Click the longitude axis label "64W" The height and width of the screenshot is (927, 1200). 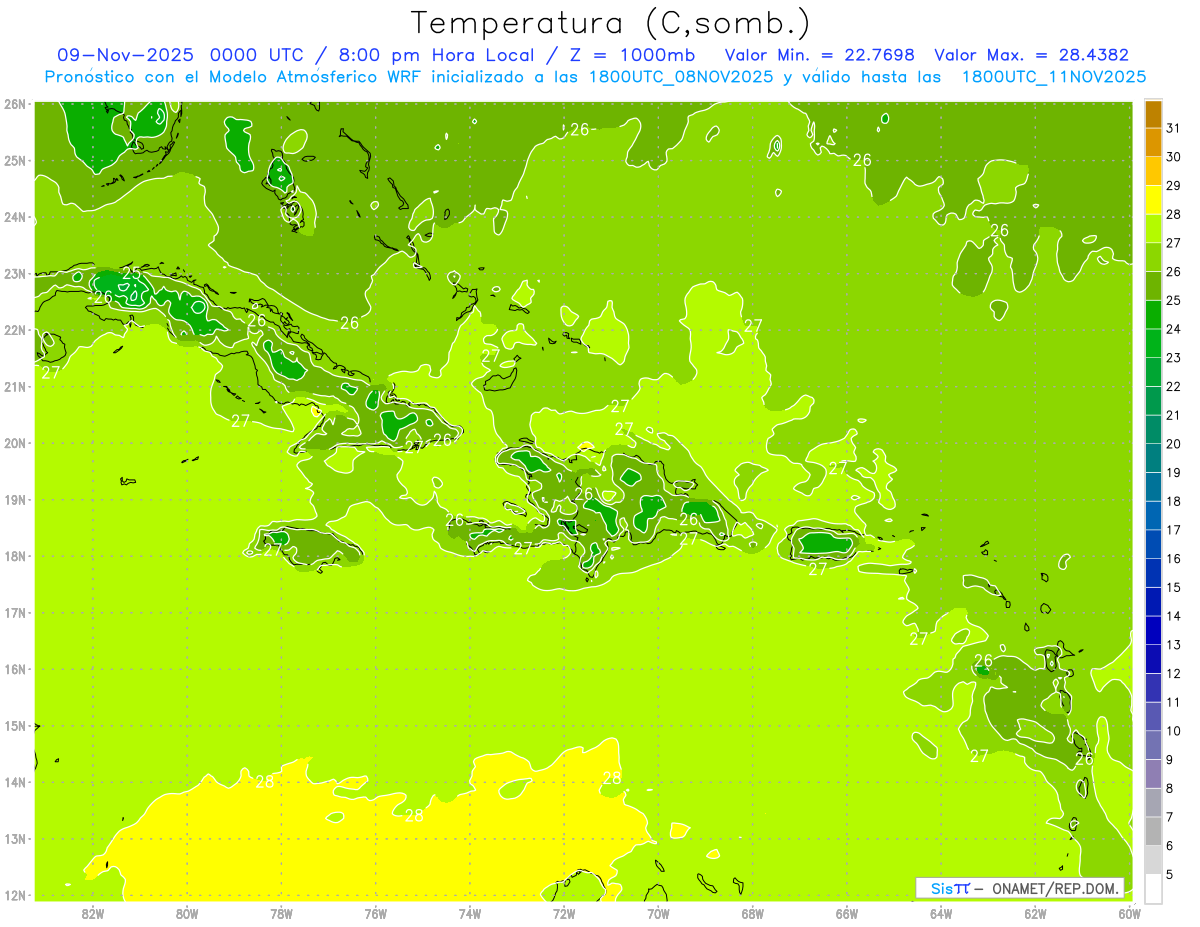pos(940,913)
